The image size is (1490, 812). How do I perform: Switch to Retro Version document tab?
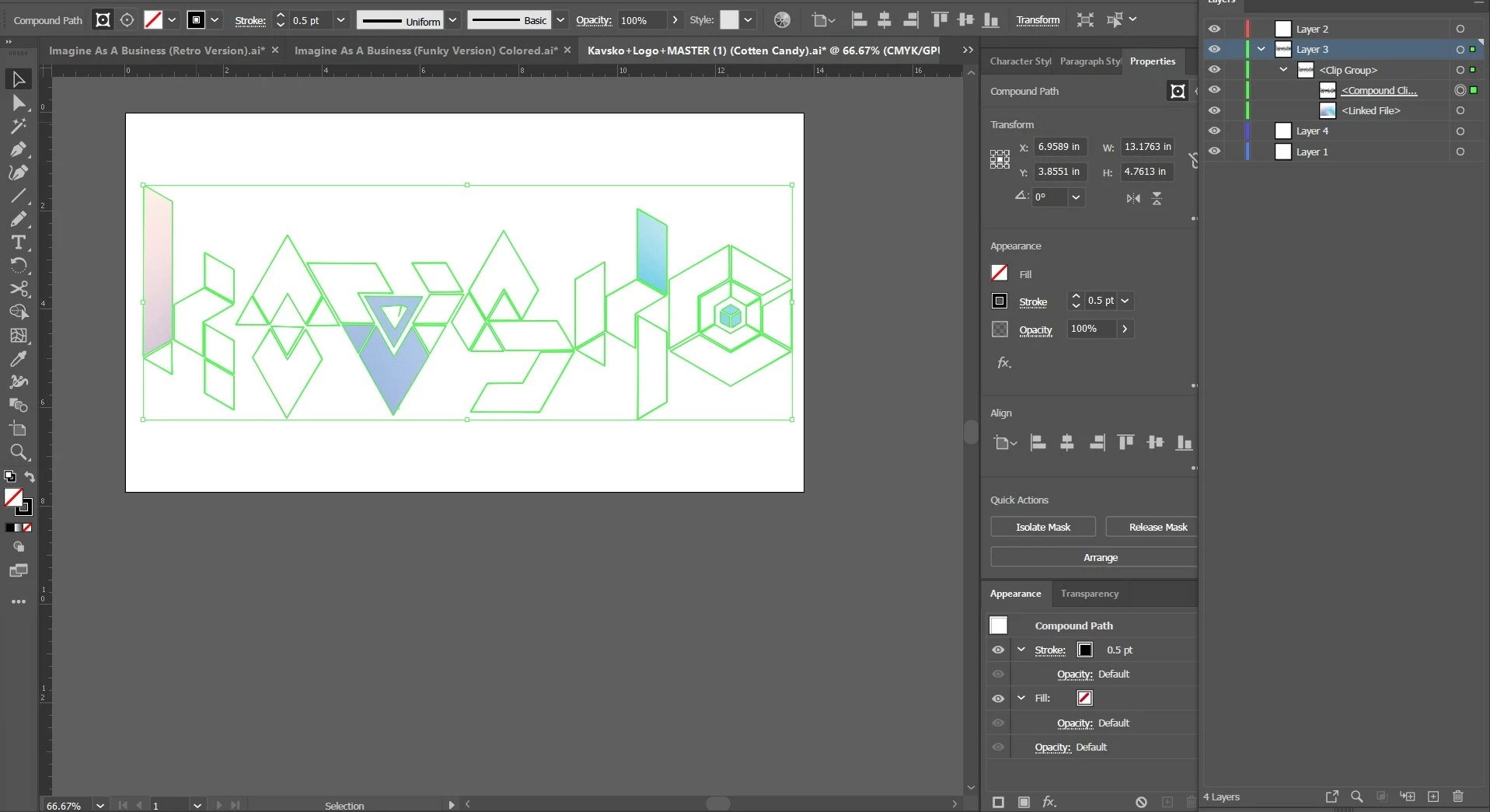point(157,51)
